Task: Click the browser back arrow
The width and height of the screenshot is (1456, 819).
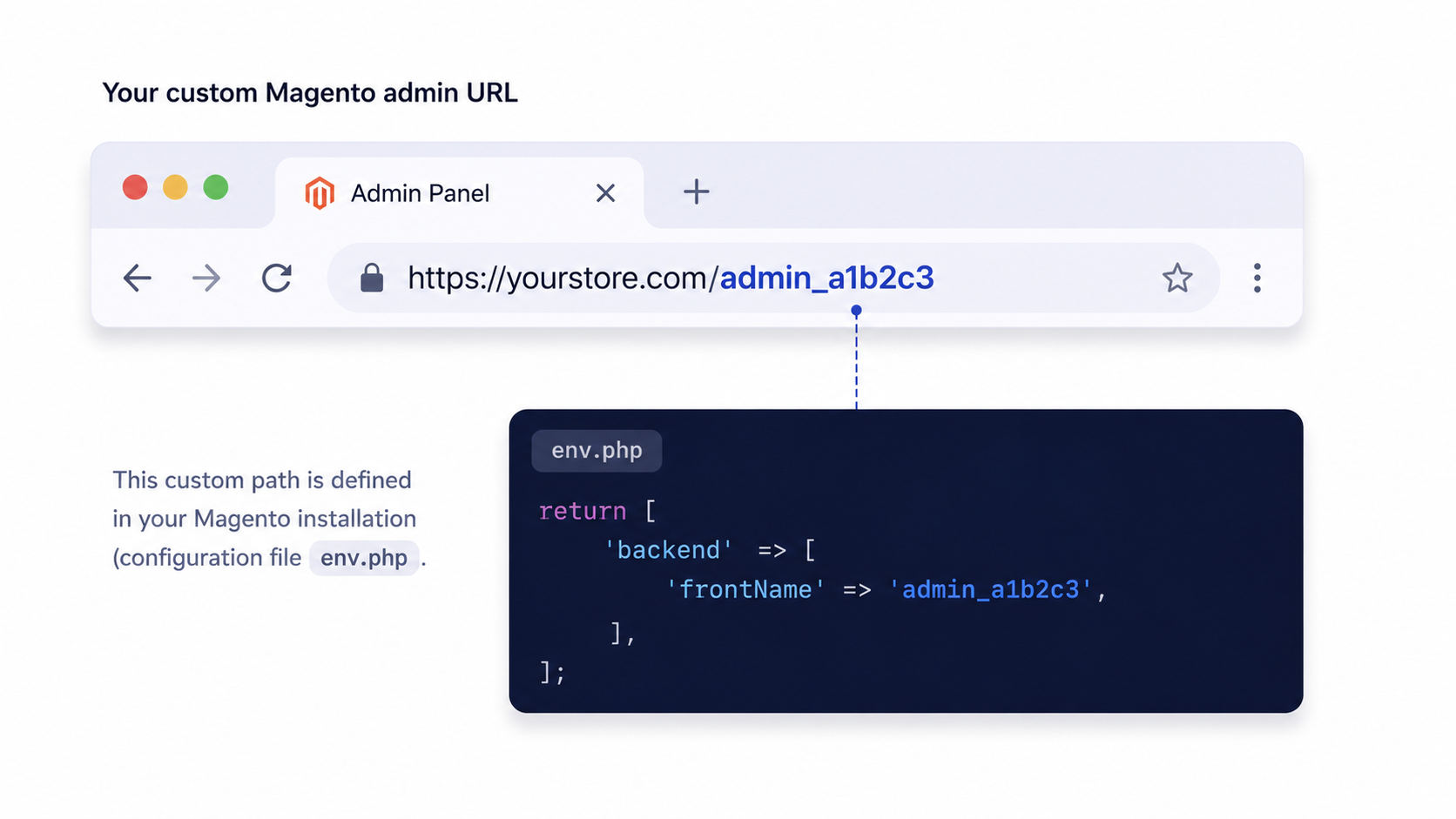Action: tap(138, 279)
